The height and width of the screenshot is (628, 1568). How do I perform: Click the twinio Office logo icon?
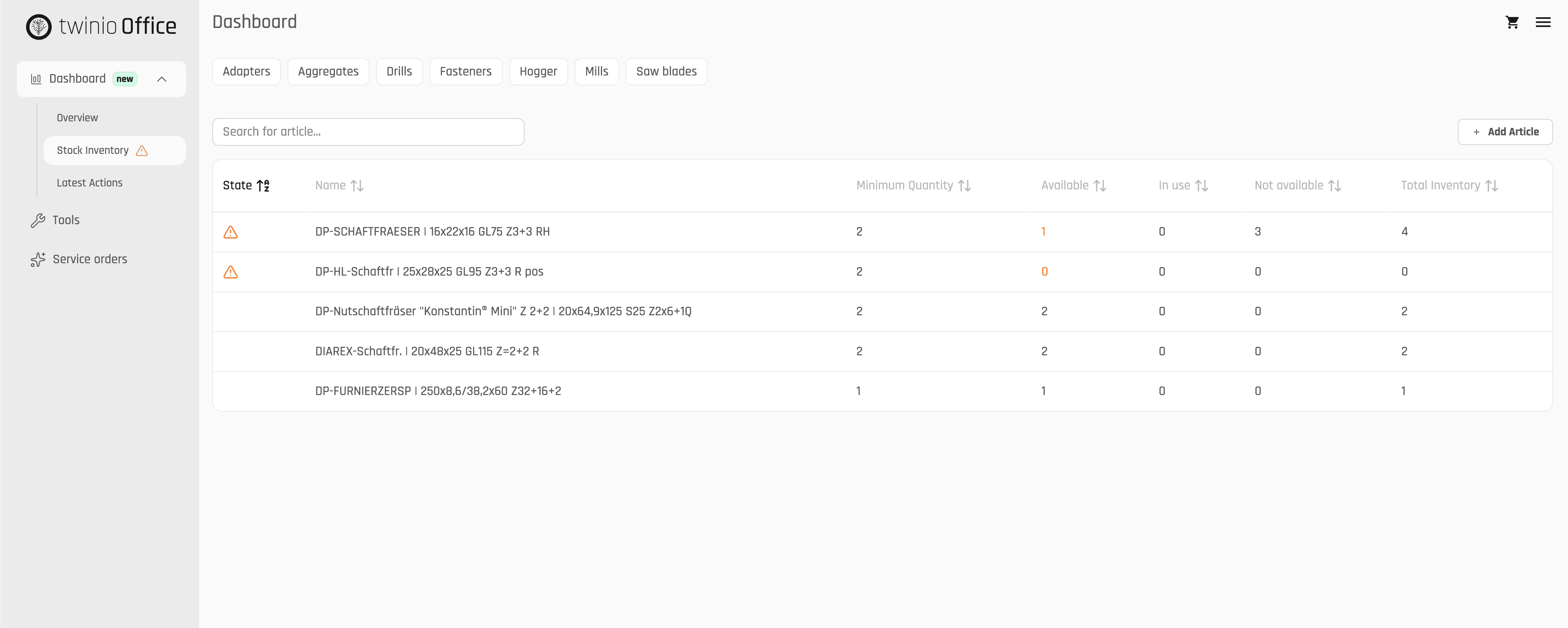pyautogui.click(x=39, y=27)
